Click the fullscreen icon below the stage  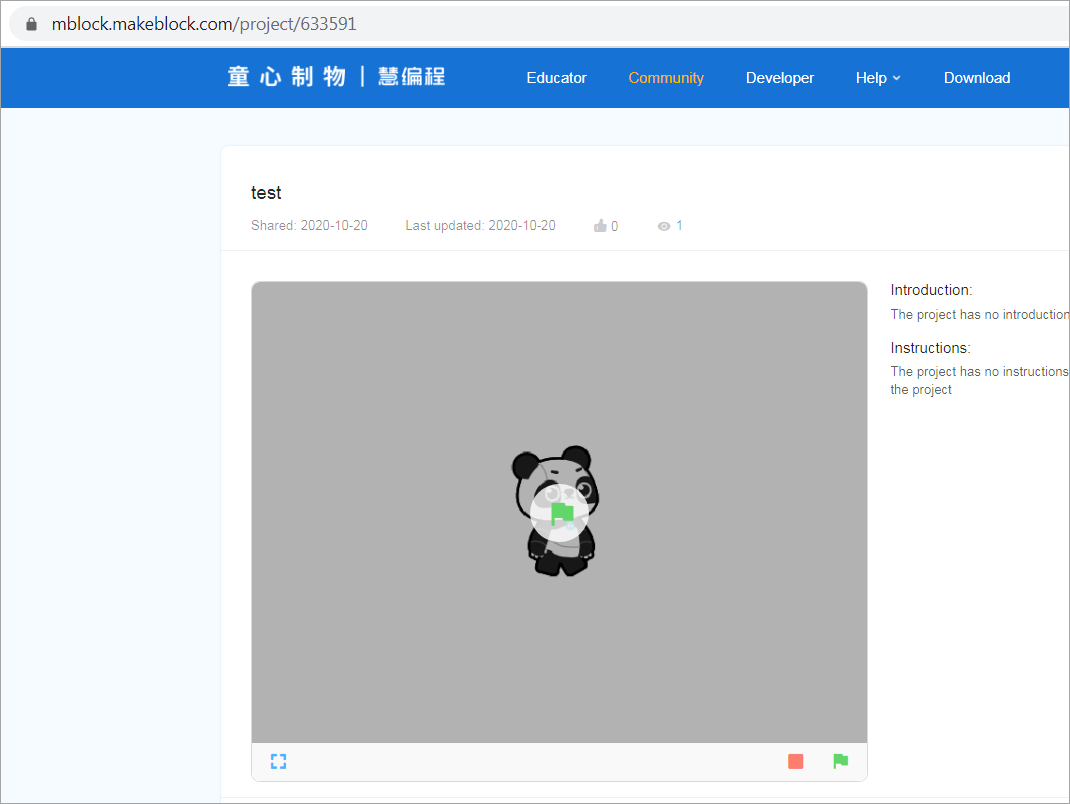[x=278, y=761]
